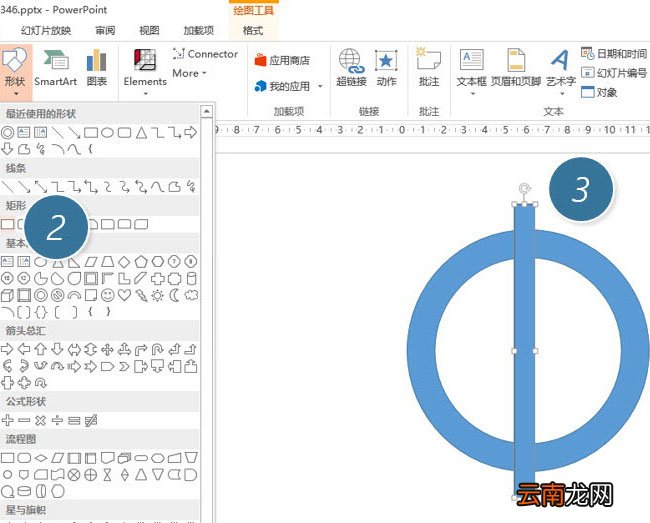Choose the Pentagon shape in basic shapes
This screenshot has width=650, height=523.
point(141,262)
